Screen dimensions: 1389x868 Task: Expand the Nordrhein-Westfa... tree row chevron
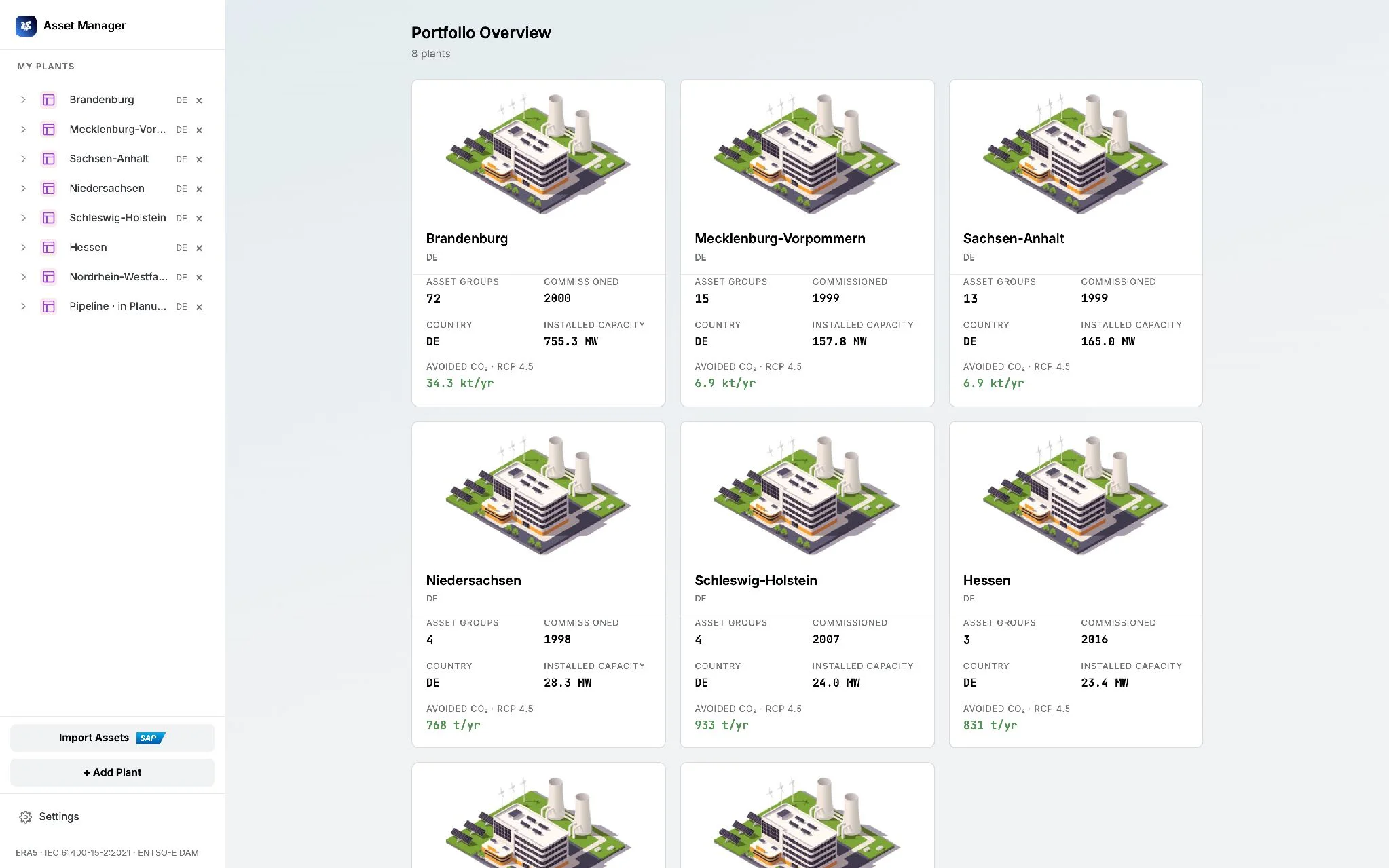[x=23, y=277]
